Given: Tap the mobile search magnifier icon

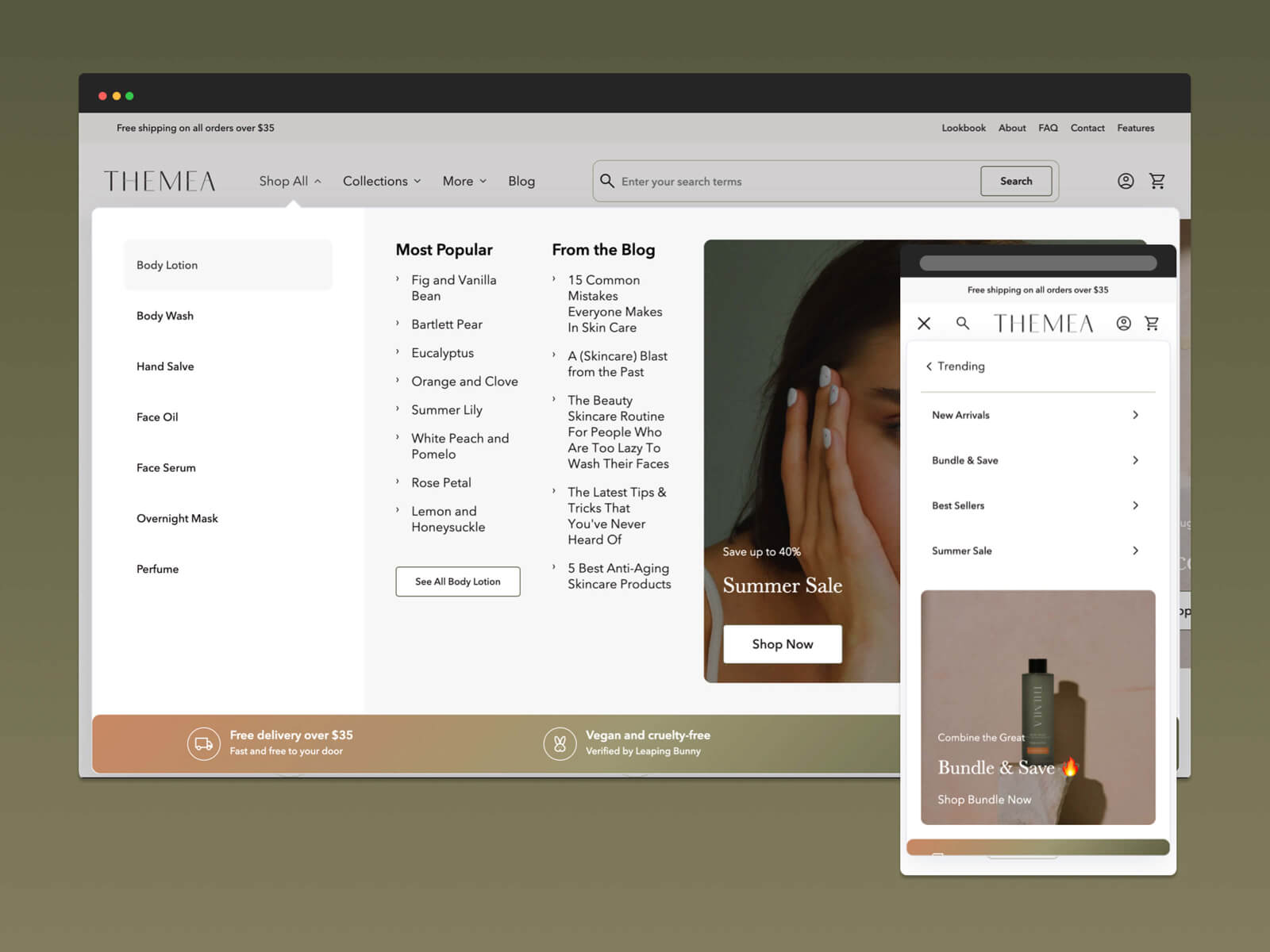Looking at the screenshot, I should [963, 324].
